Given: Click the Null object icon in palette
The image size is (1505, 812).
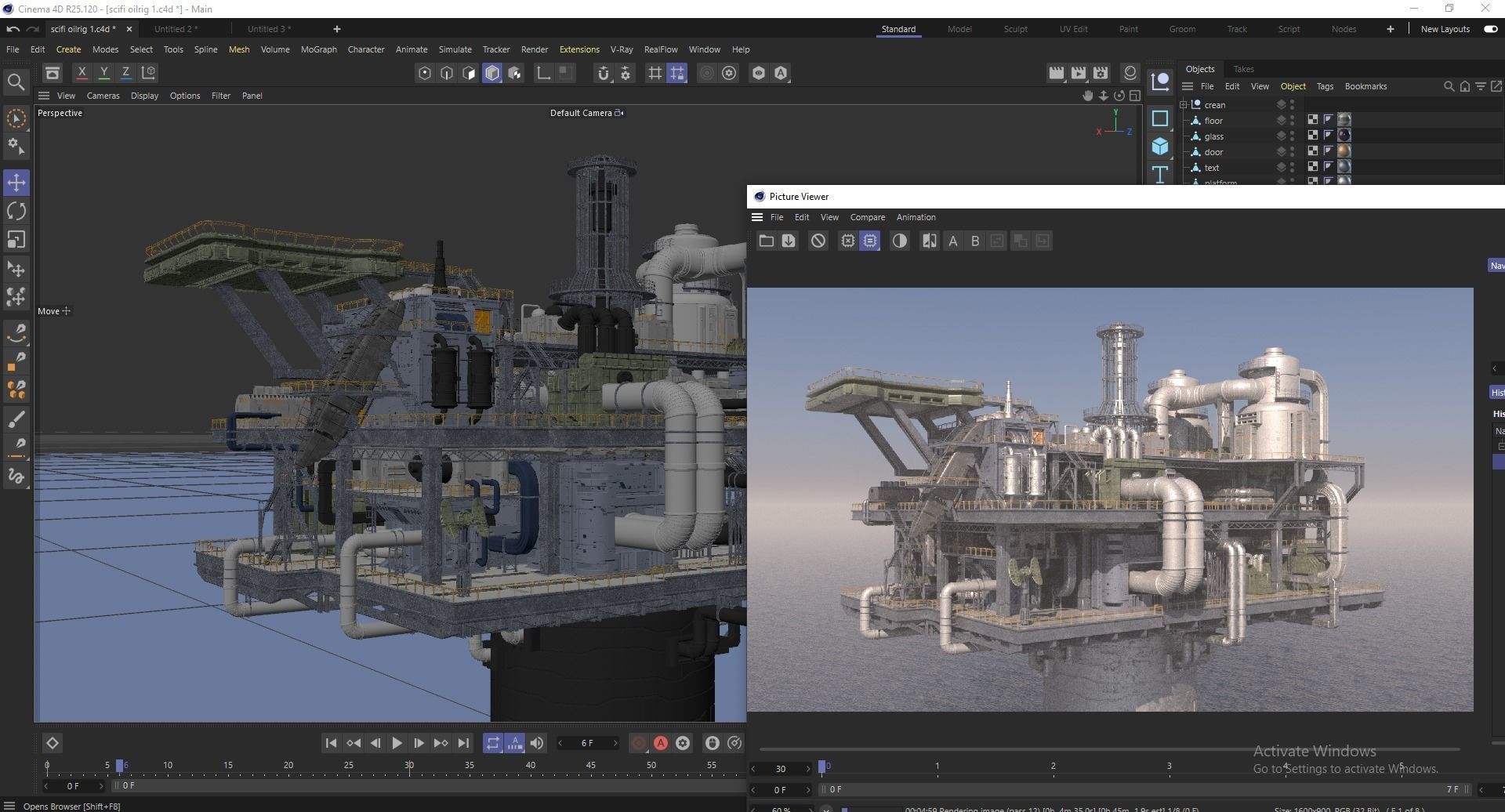Looking at the screenshot, I should pyautogui.click(x=1160, y=82).
